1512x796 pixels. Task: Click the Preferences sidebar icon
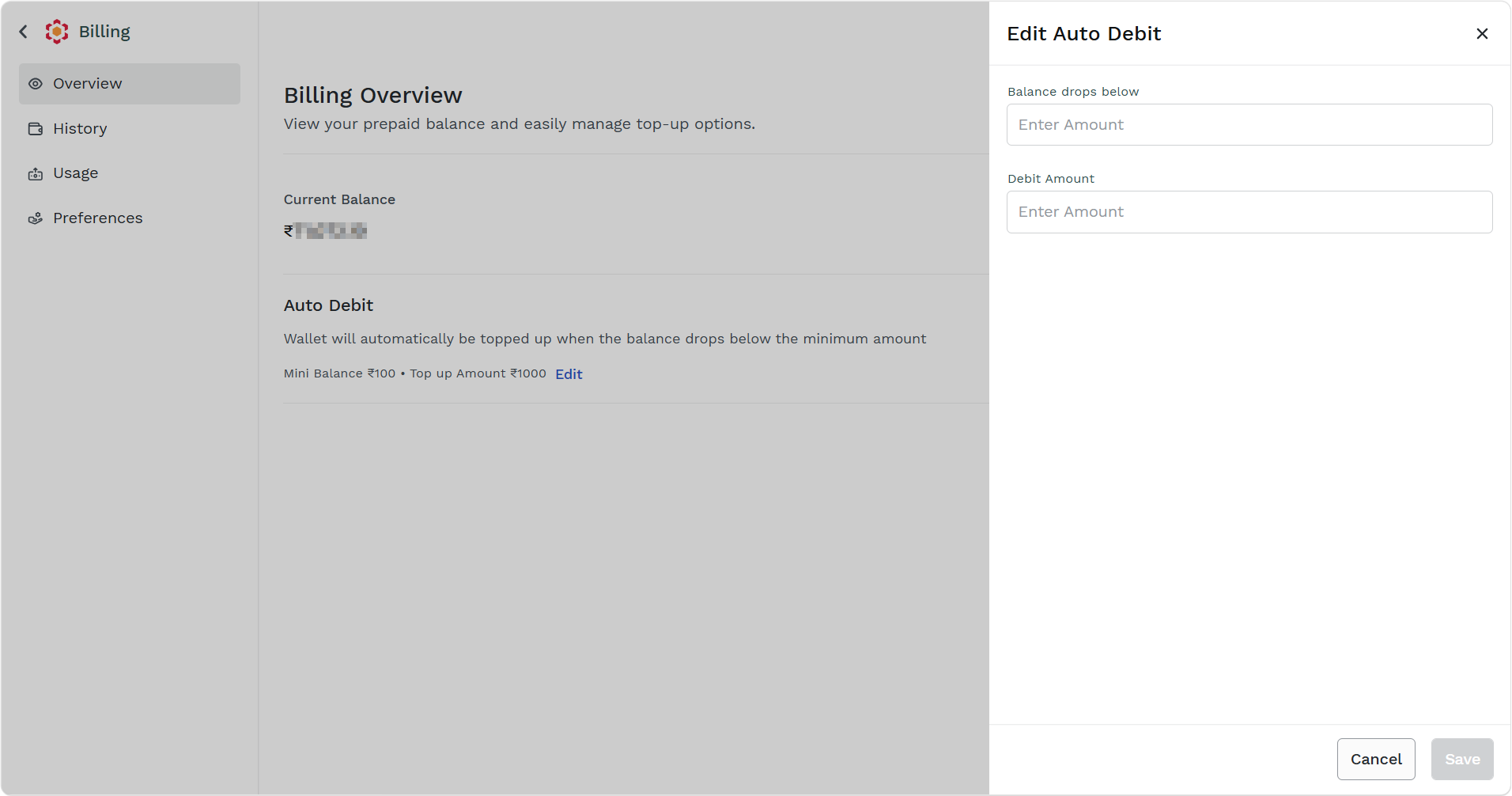[x=36, y=218]
